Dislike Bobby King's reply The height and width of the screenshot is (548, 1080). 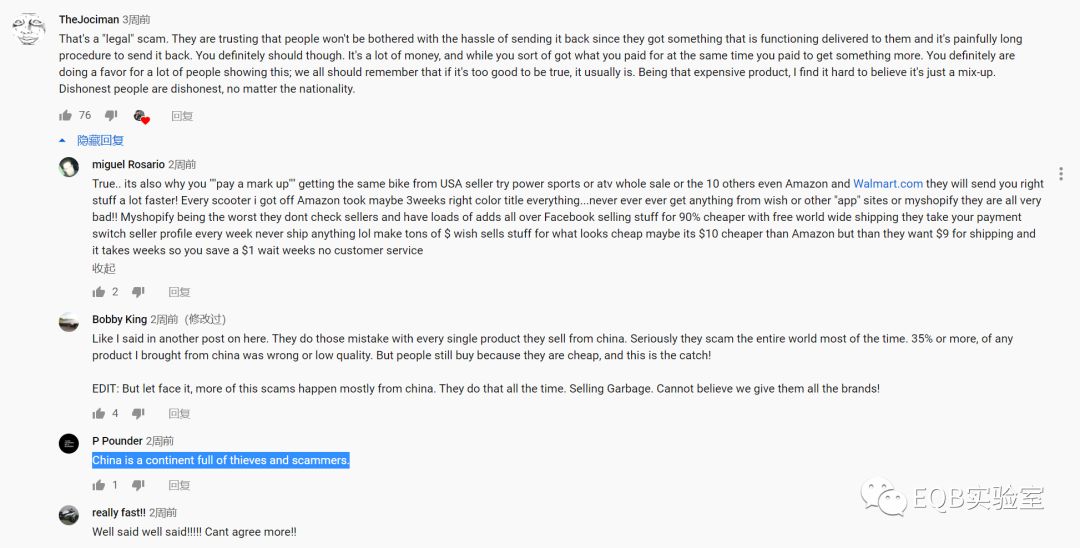[x=139, y=414]
